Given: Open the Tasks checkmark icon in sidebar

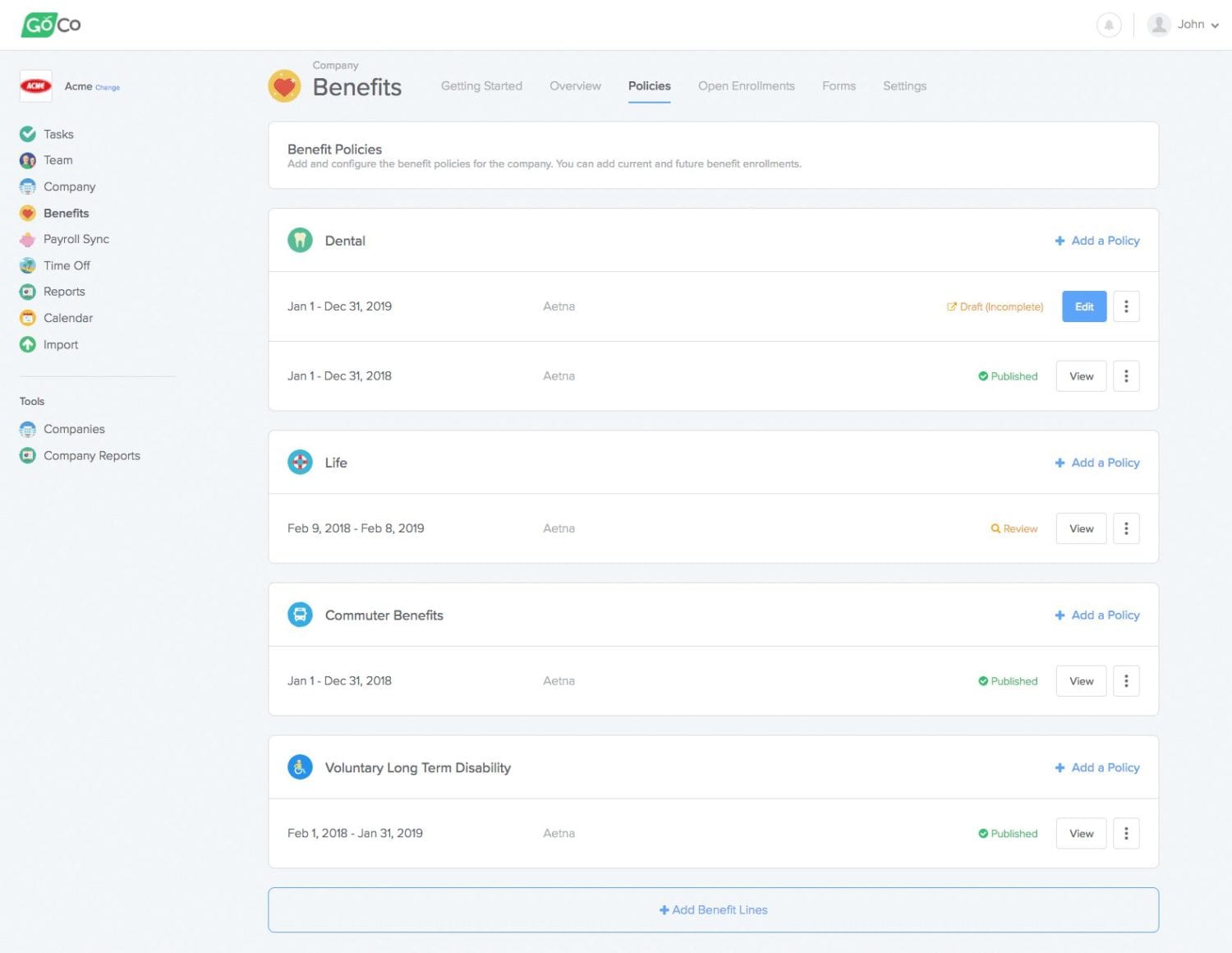Looking at the screenshot, I should pyautogui.click(x=28, y=134).
